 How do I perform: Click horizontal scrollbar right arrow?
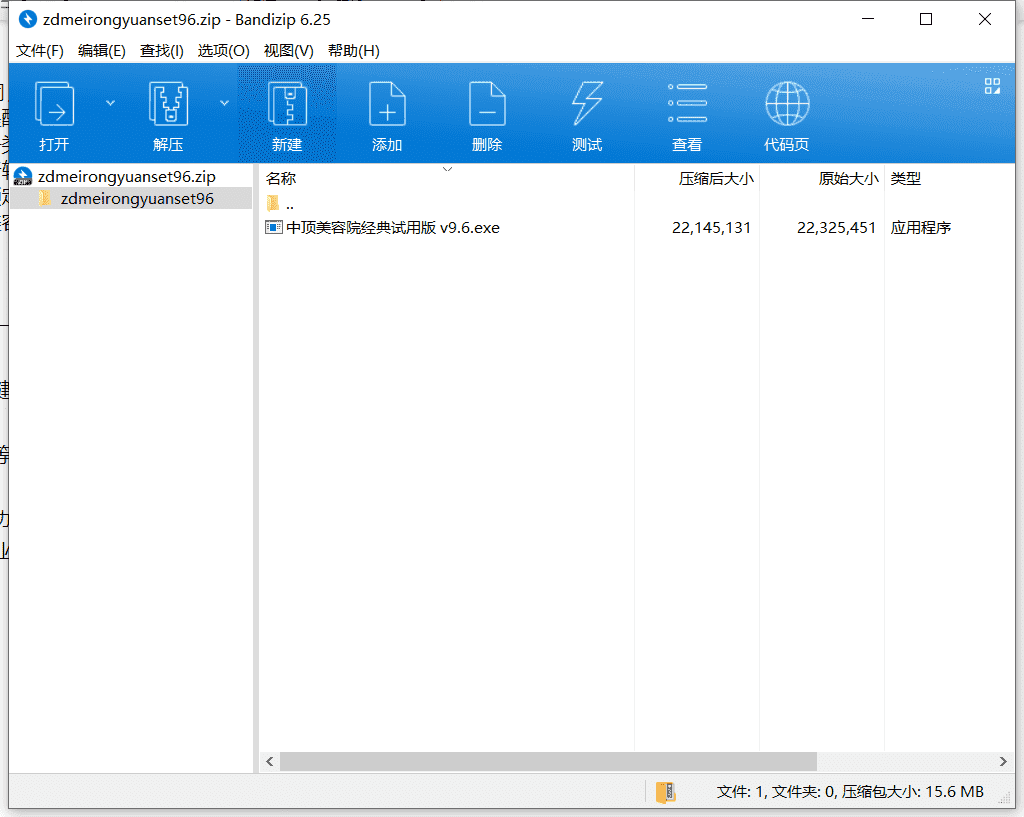click(1003, 761)
